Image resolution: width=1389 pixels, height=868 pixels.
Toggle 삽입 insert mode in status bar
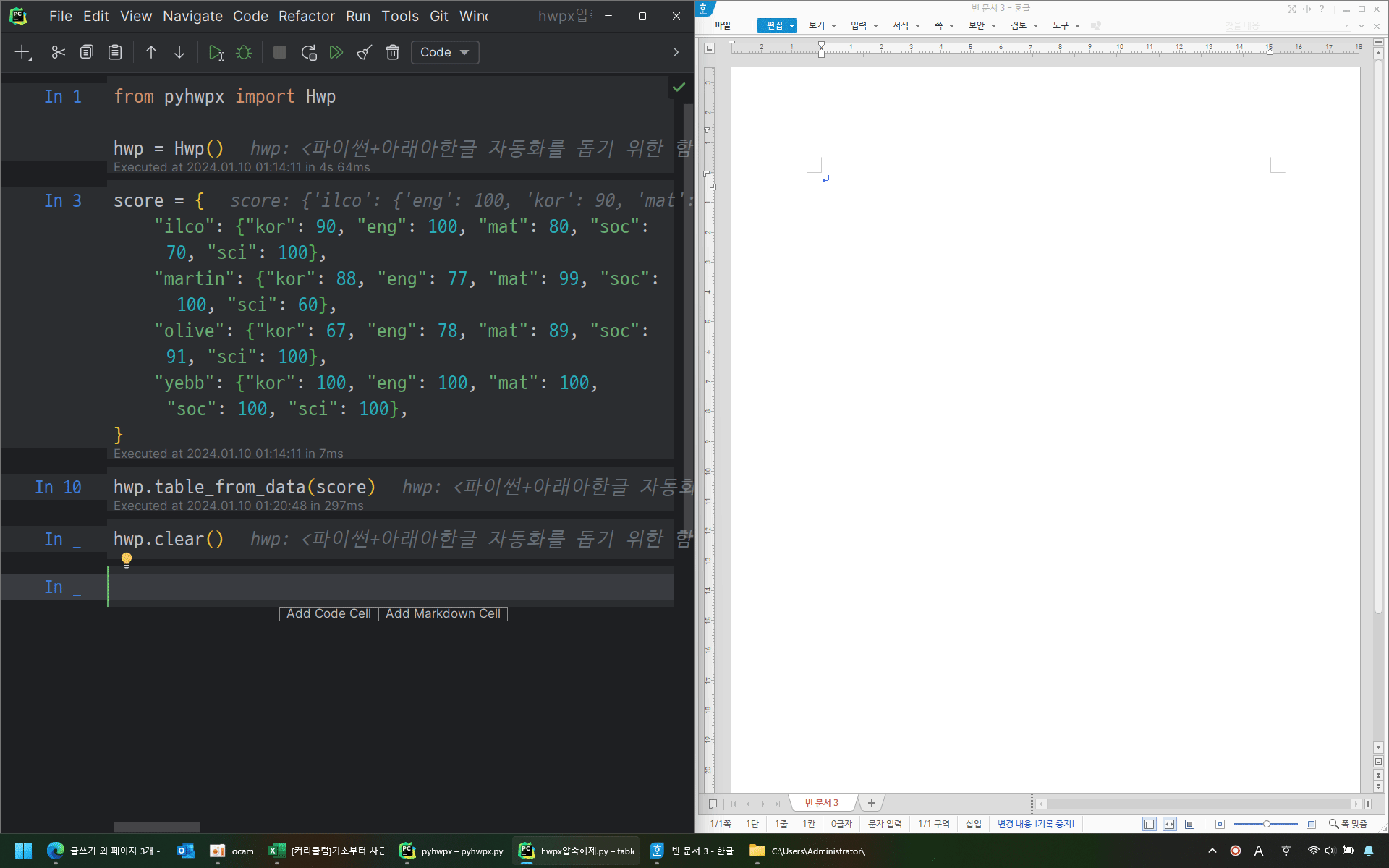[974, 824]
